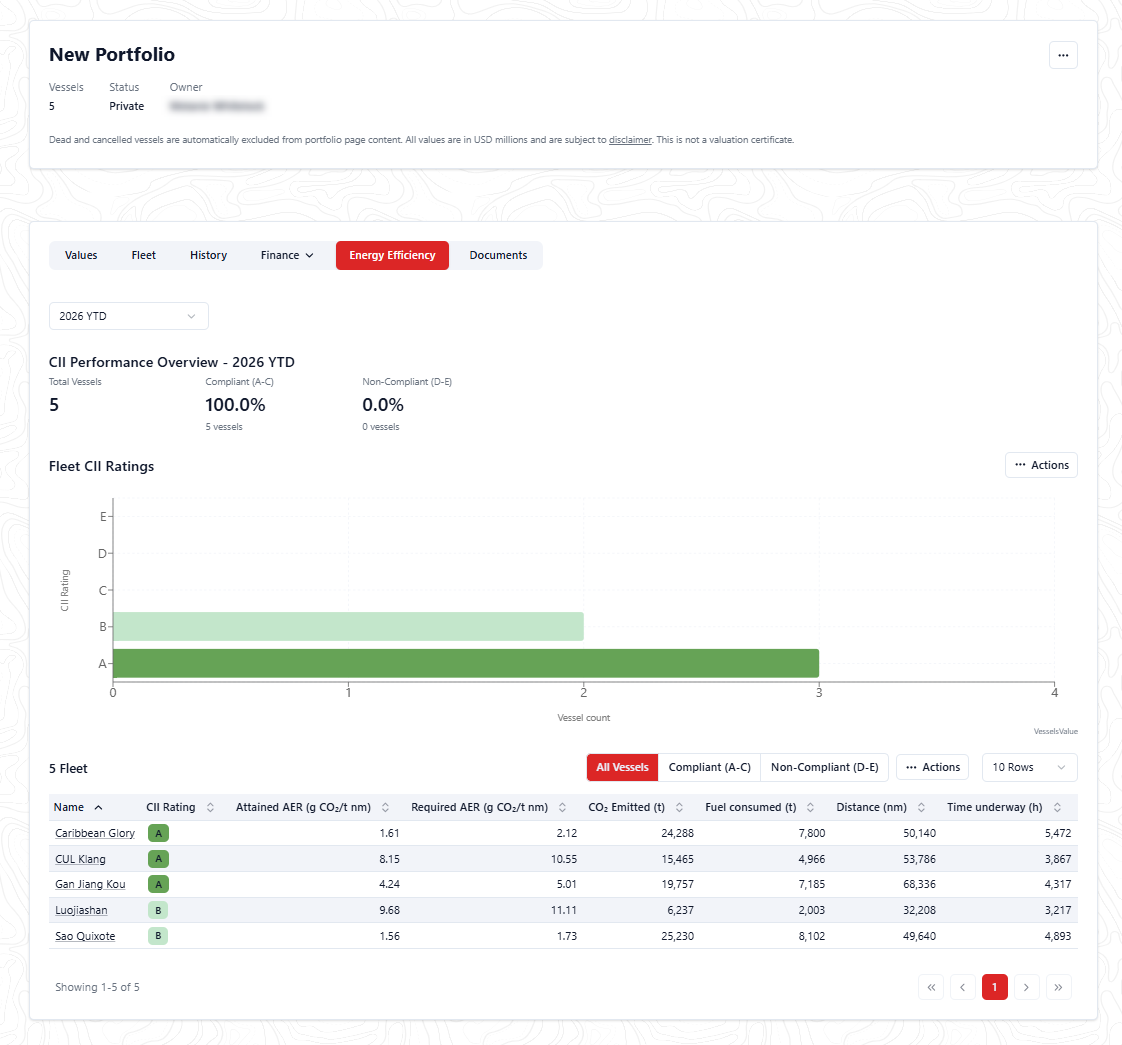Open Caribbean Glory vessel page
This screenshot has width=1122, height=1045.
[x=95, y=833]
